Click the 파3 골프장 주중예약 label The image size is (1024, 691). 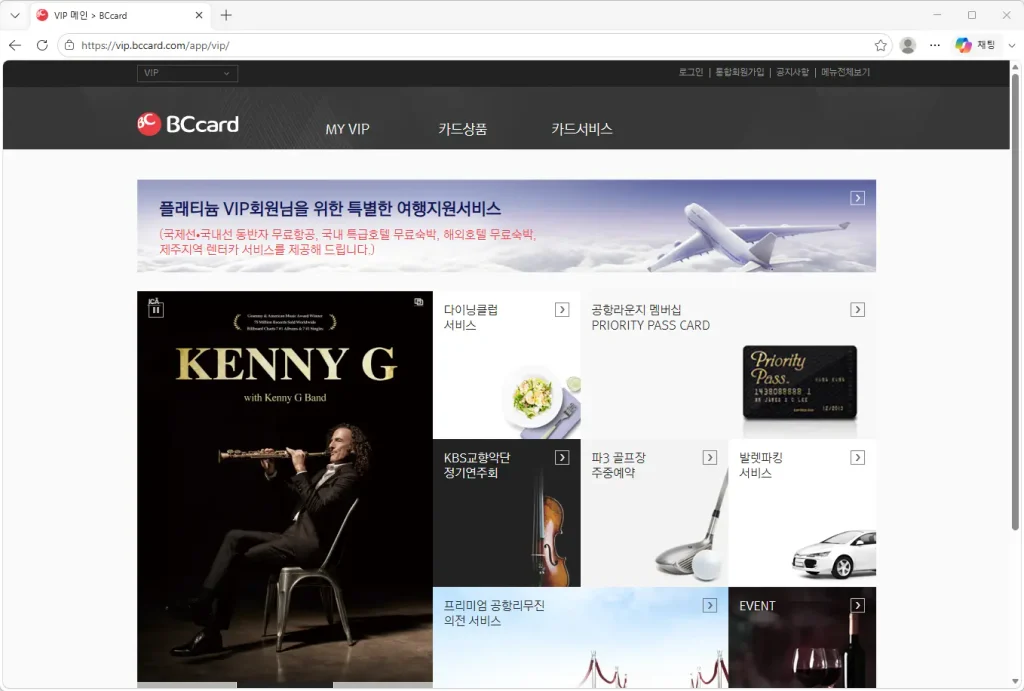pyautogui.click(x=618, y=465)
